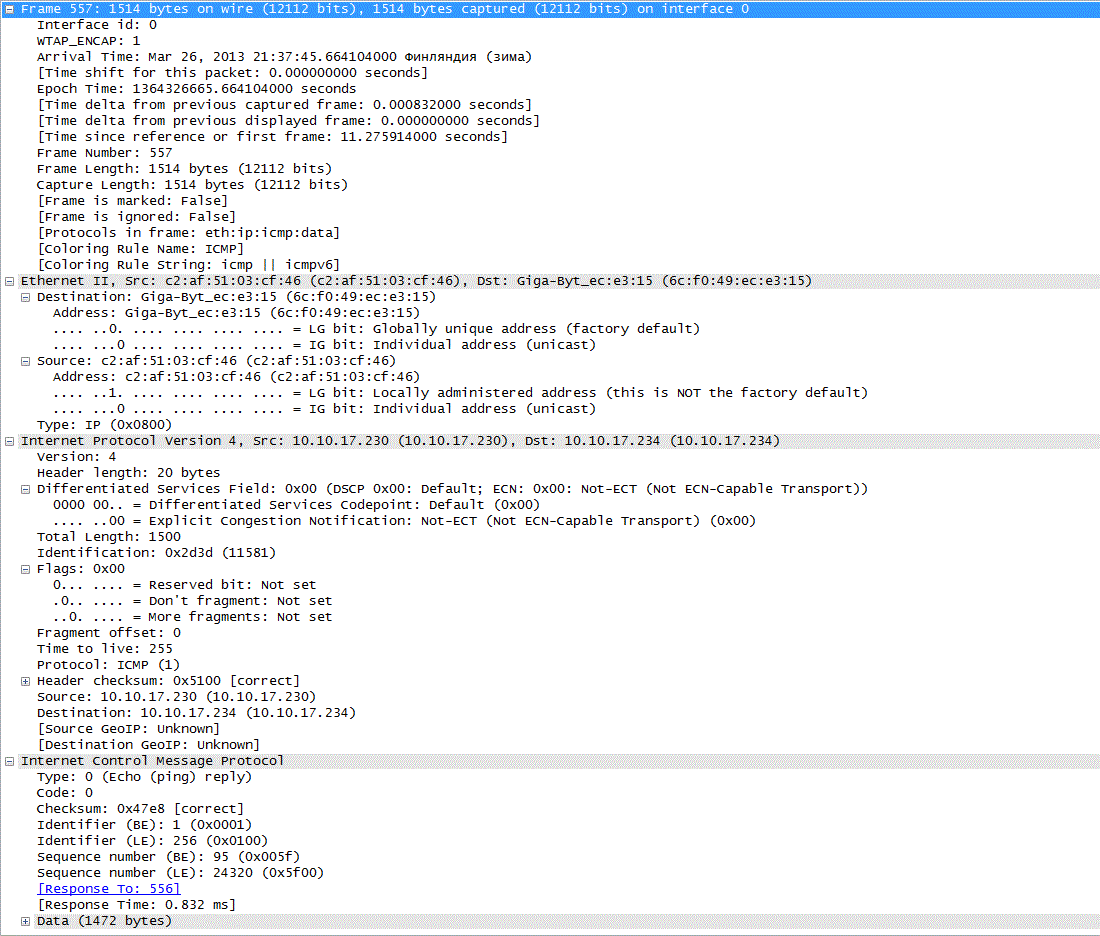The height and width of the screenshot is (936, 1100).
Task: Collapse the Flags: 0x00 subtree toggle
Action: point(25,570)
